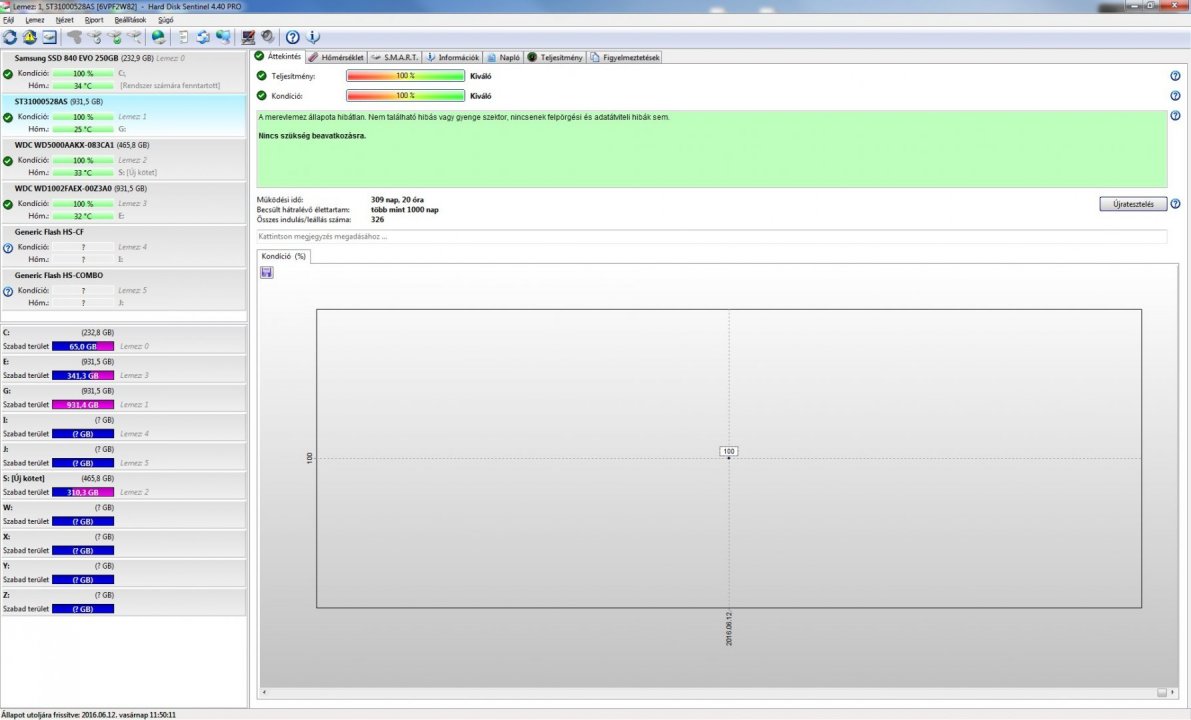Click the Z: volume row
The image size is (1191, 720).
[124, 602]
